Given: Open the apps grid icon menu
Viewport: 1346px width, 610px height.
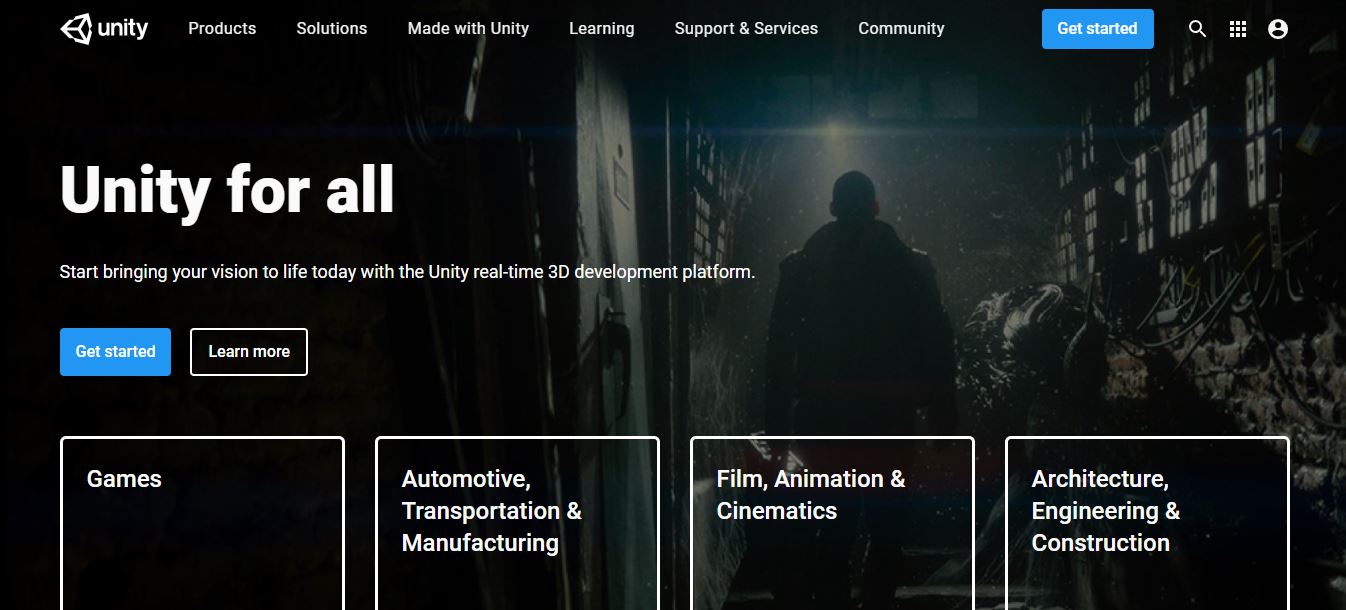Looking at the screenshot, I should click(1238, 29).
